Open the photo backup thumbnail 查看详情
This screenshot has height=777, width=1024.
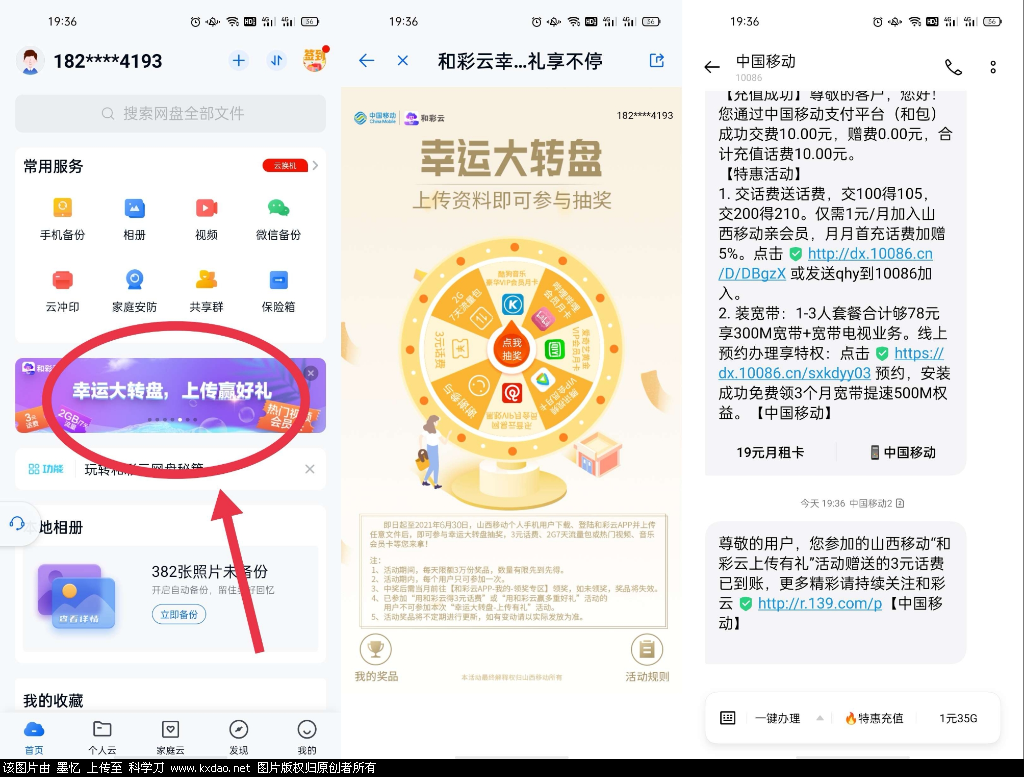click(x=77, y=597)
